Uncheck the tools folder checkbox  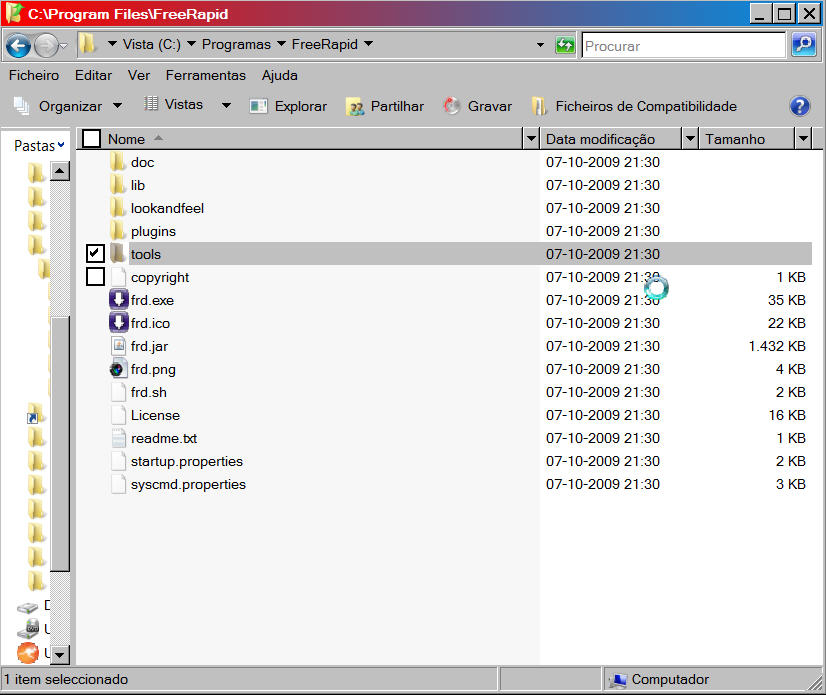pos(95,254)
